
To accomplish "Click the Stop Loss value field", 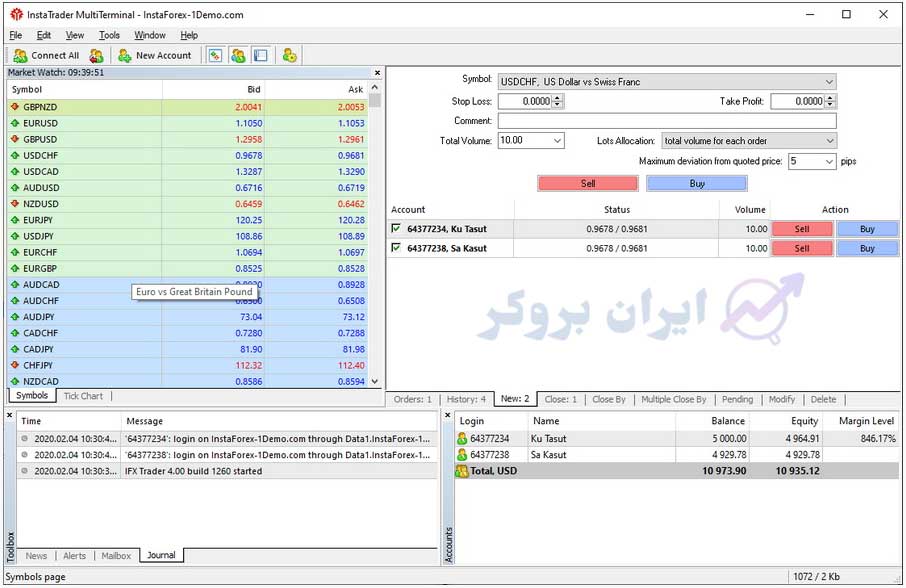I will pos(525,101).
